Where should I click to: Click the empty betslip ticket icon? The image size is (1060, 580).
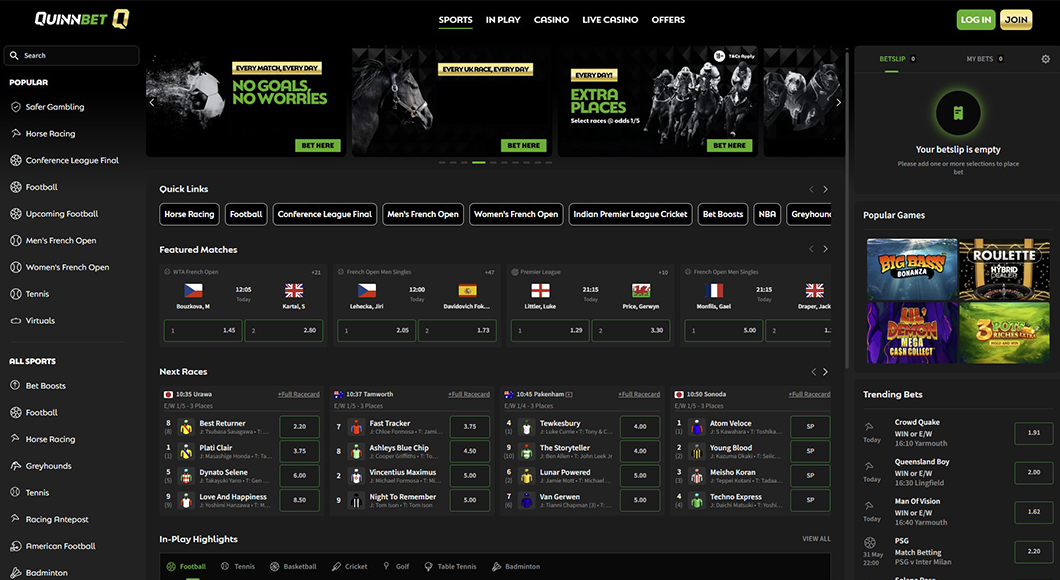(958, 113)
